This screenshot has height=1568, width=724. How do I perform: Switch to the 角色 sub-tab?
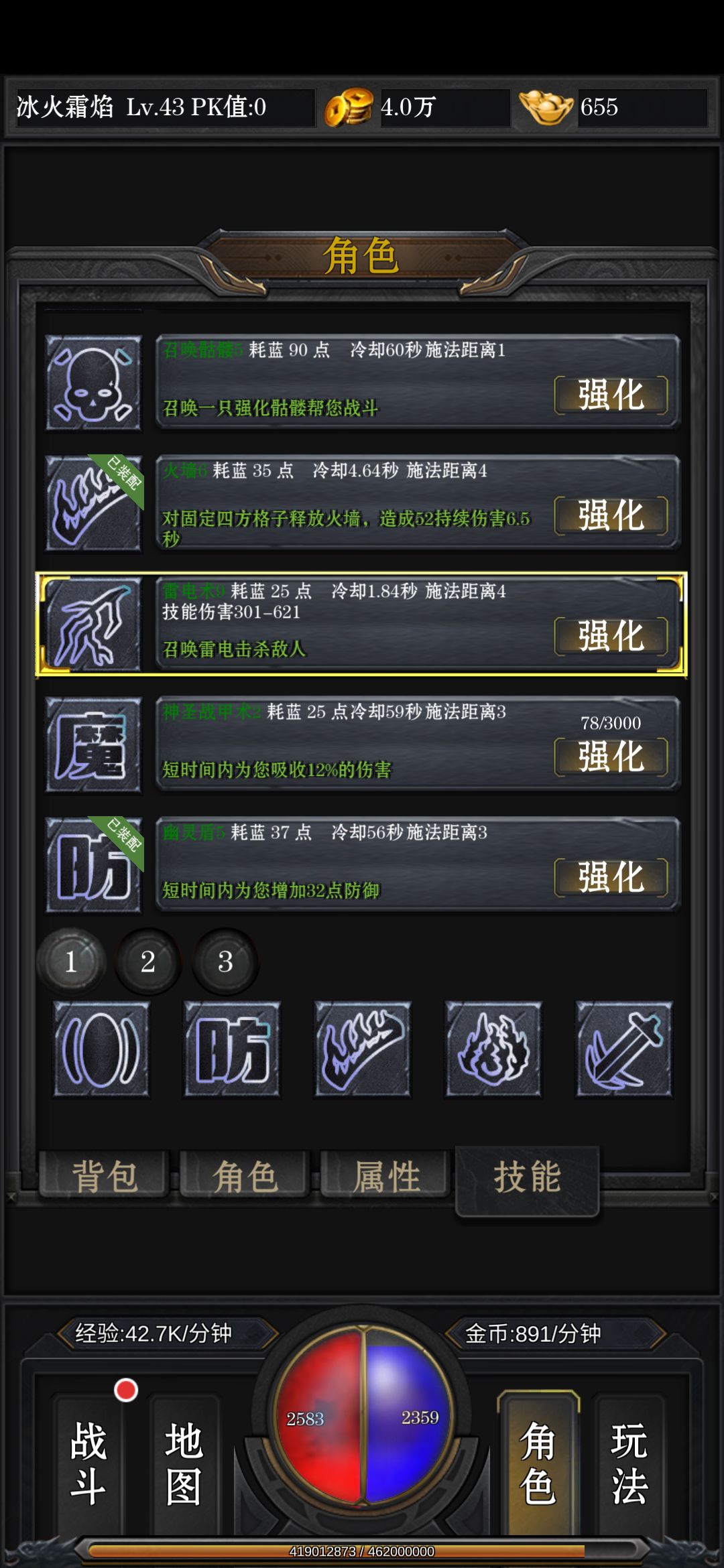click(245, 1176)
